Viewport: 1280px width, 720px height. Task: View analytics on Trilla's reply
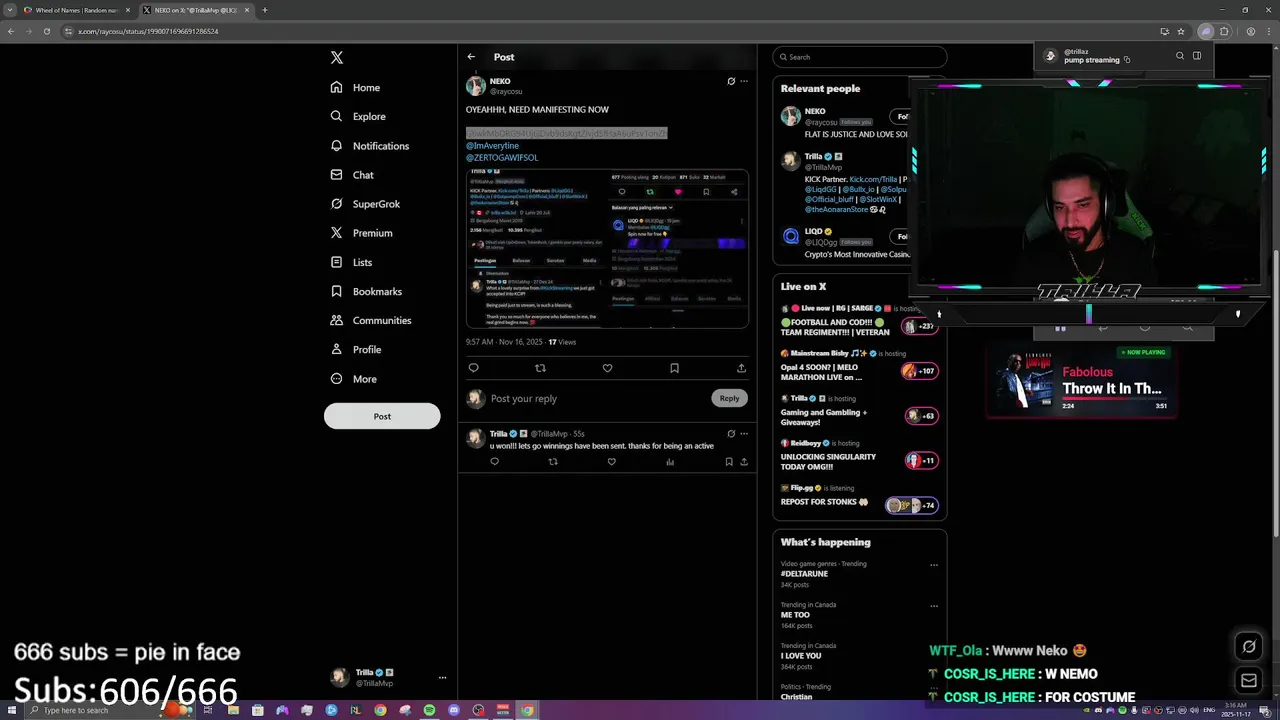click(x=670, y=462)
